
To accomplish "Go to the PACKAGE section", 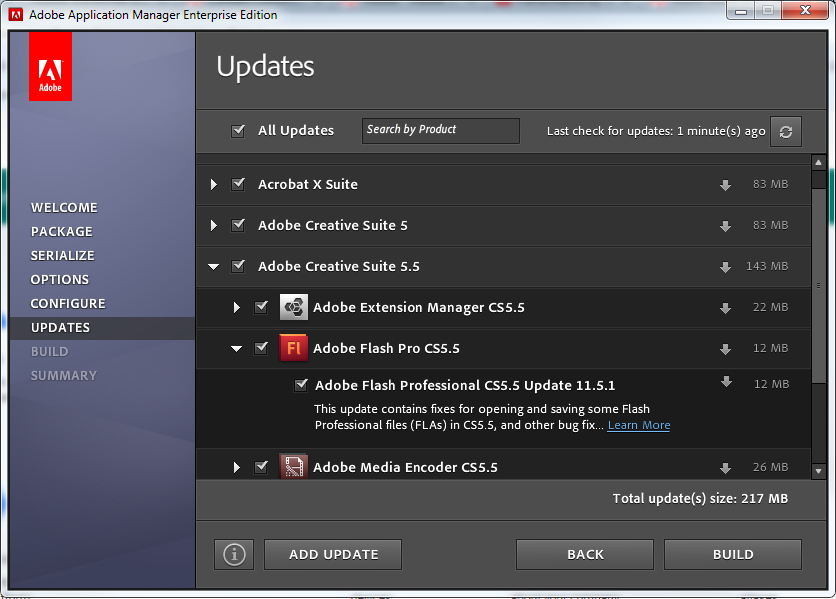I will [61, 231].
